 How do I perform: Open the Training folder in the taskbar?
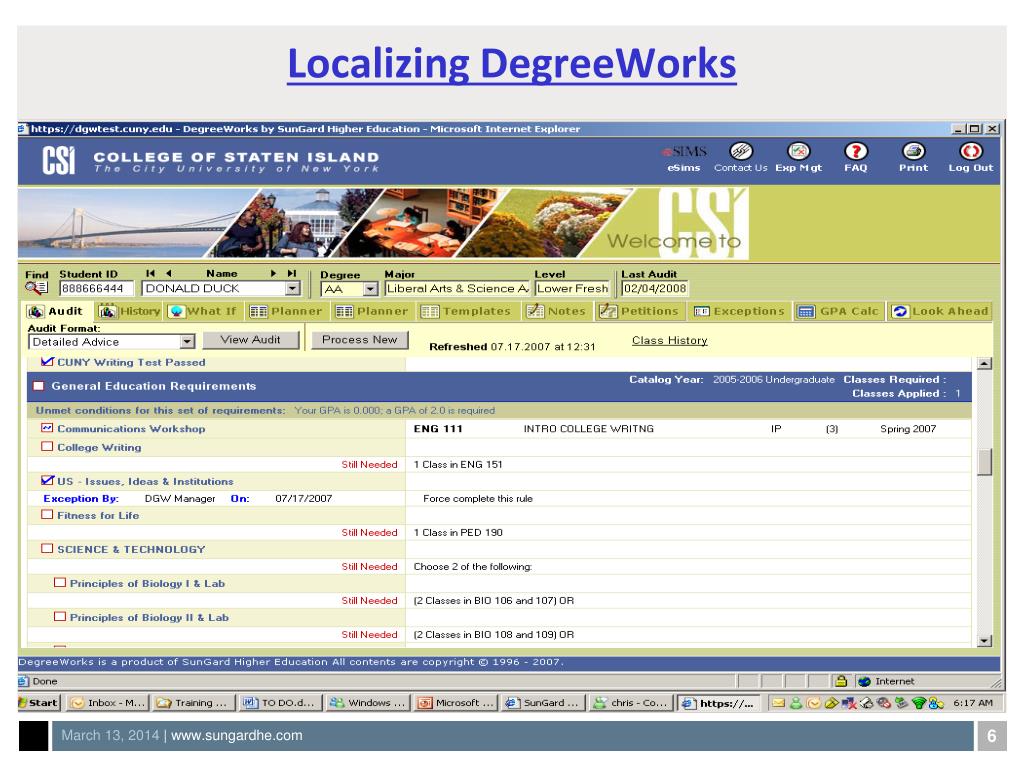193,703
